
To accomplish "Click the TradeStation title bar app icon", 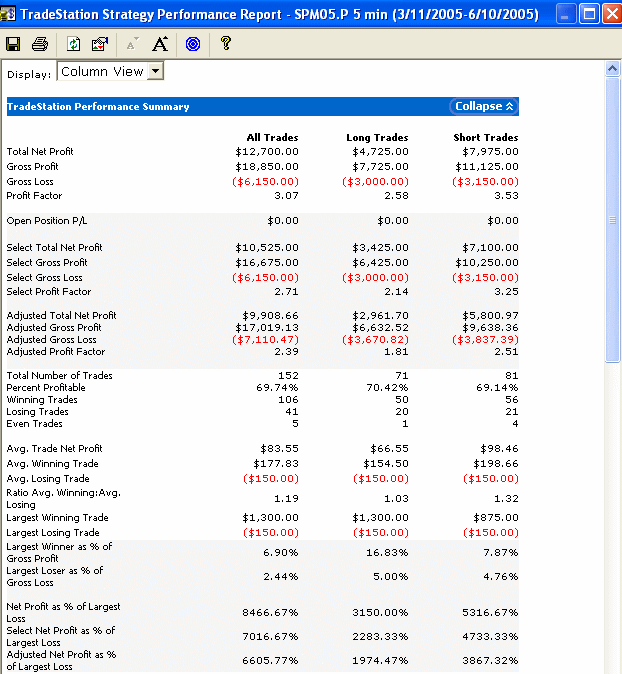I will coord(8,14).
